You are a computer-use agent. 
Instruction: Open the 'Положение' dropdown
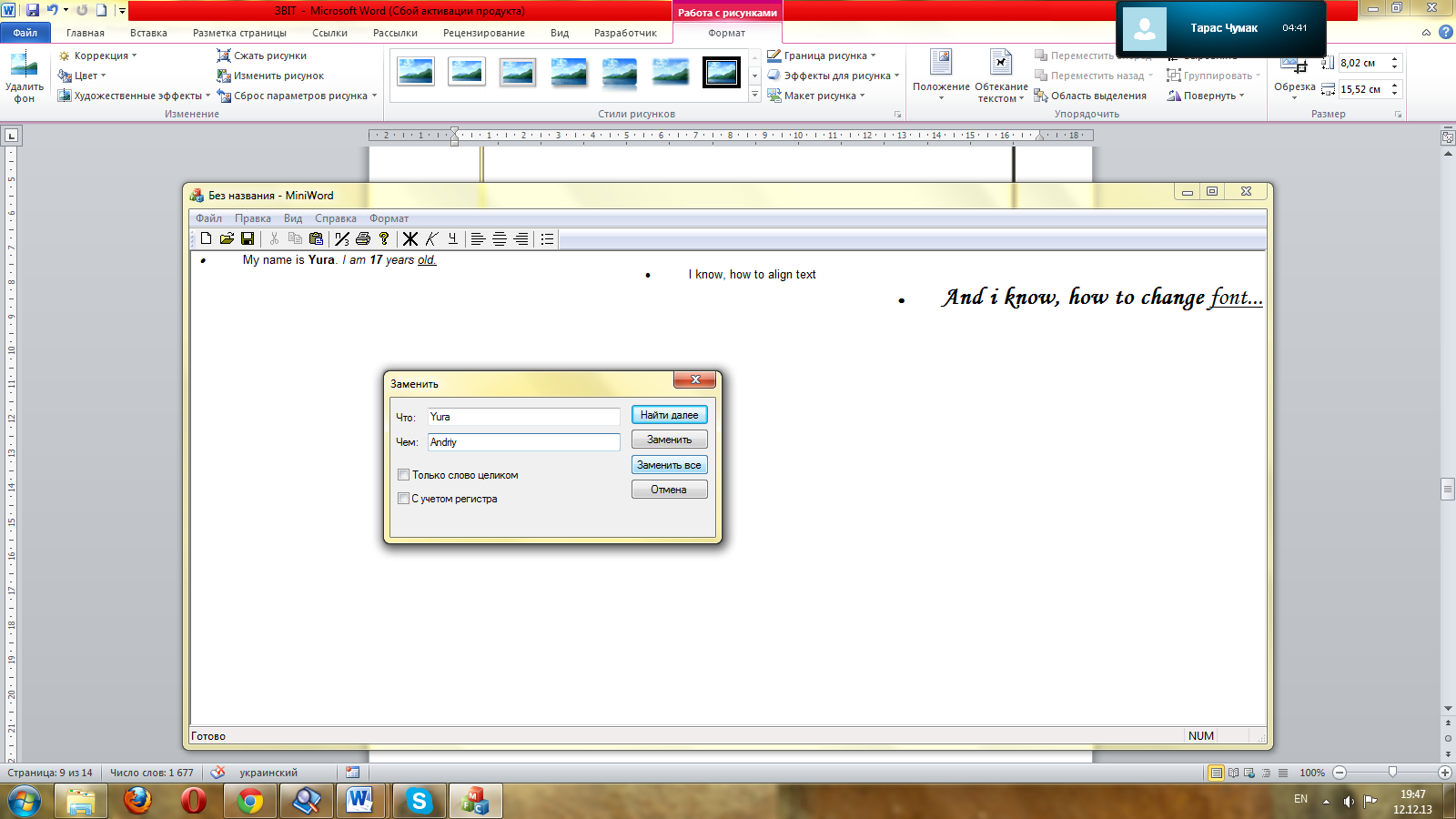pyautogui.click(x=941, y=76)
